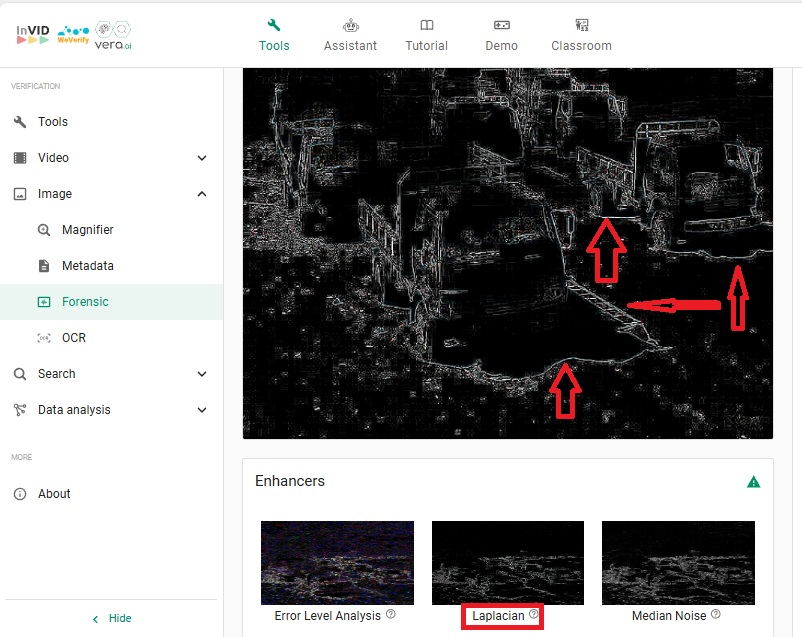The width and height of the screenshot is (802, 637).
Task: Click the InVID logo in the header
Action: [35, 31]
